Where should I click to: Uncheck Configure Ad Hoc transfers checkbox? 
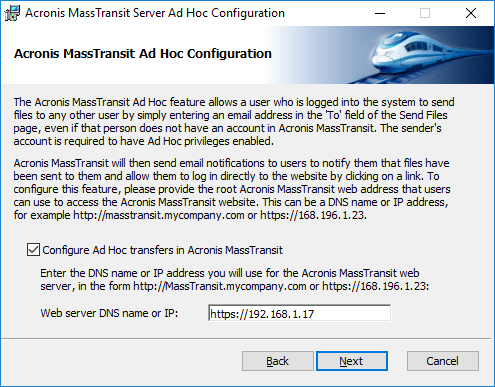[33, 250]
